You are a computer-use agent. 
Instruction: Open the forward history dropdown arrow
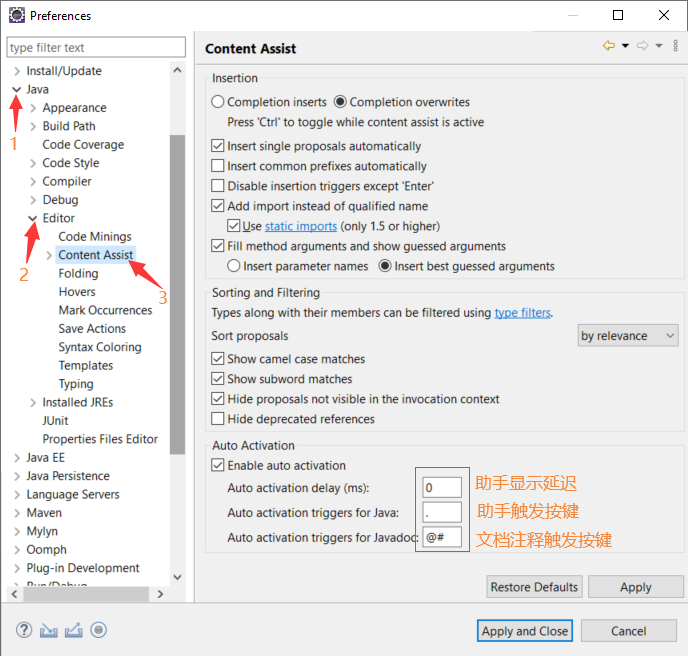point(659,46)
